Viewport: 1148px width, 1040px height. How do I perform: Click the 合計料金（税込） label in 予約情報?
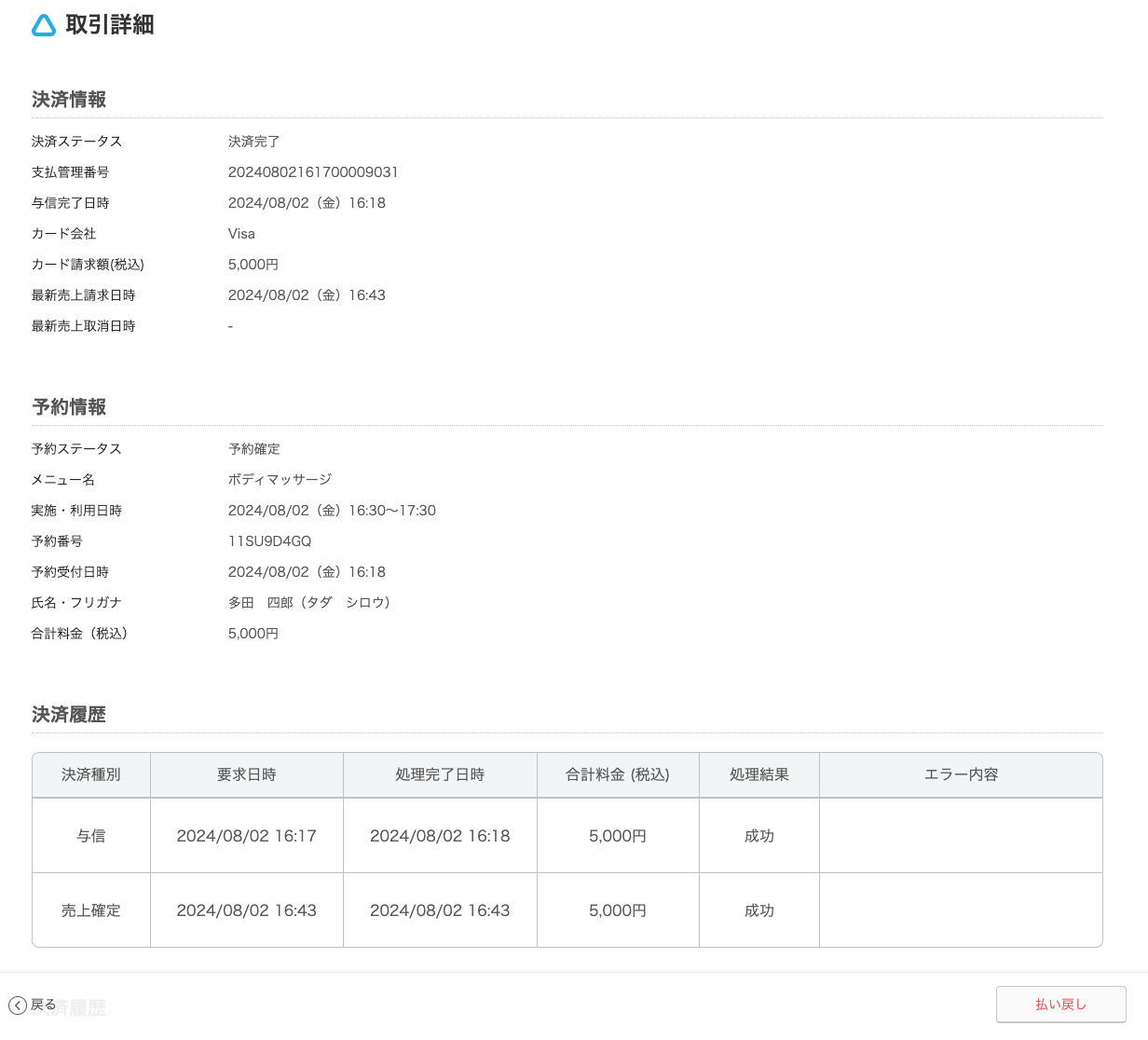83,634
